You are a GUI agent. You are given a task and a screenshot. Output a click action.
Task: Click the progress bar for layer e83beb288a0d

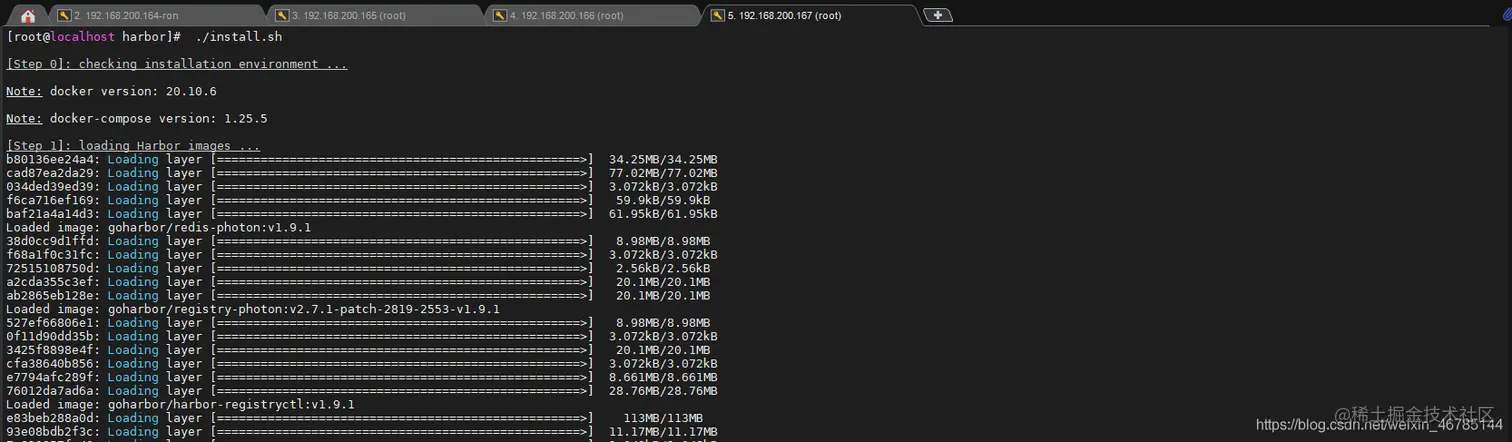[x=402, y=419]
